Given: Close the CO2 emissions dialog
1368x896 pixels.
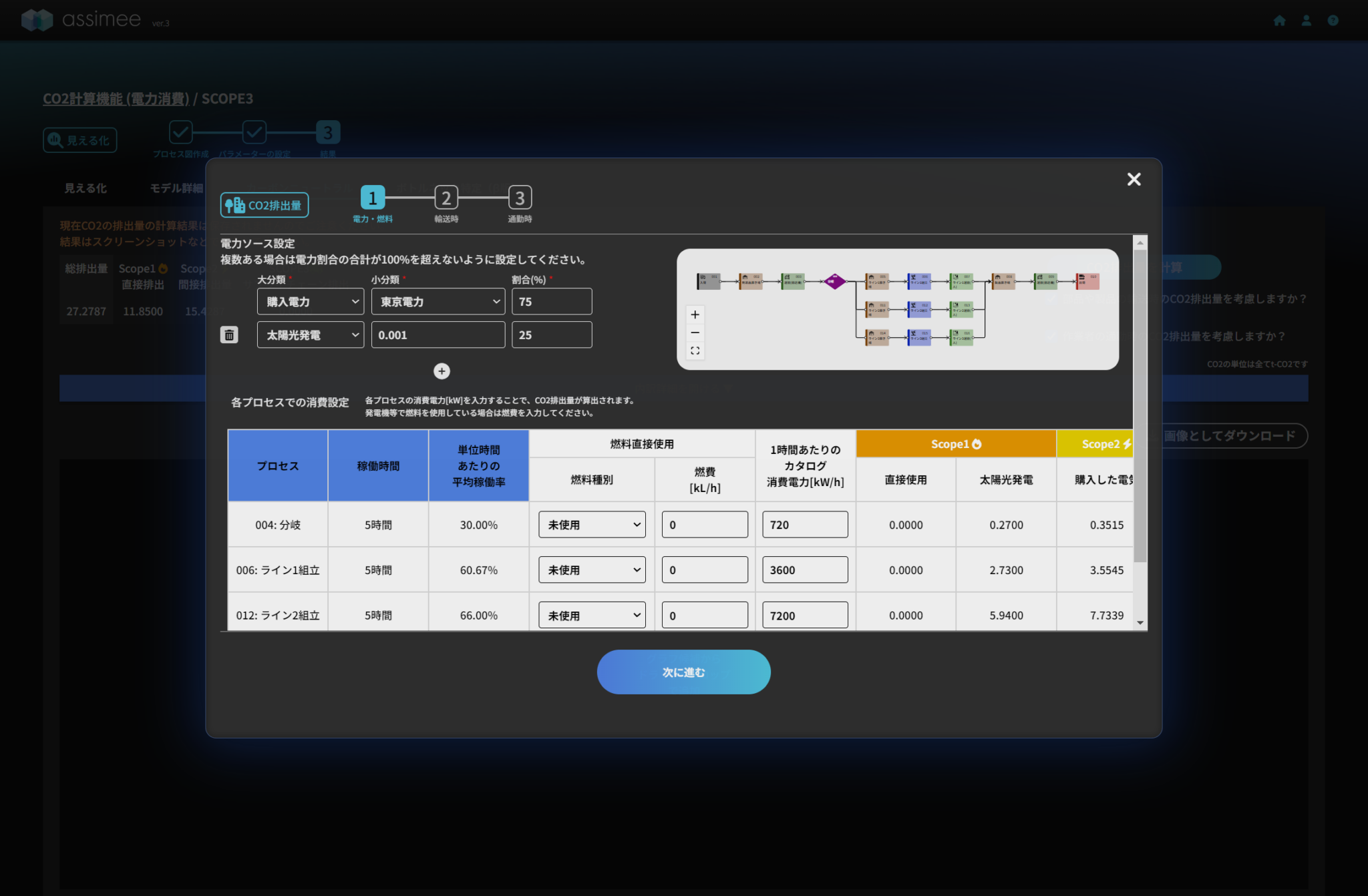Looking at the screenshot, I should (1134, 179).
